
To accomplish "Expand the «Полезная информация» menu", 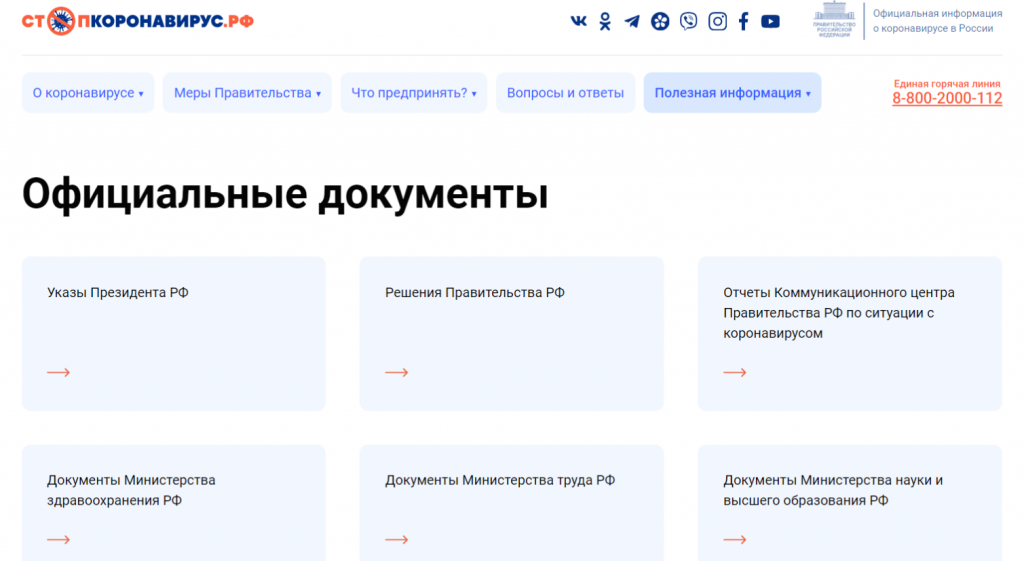I will (732, 93).
